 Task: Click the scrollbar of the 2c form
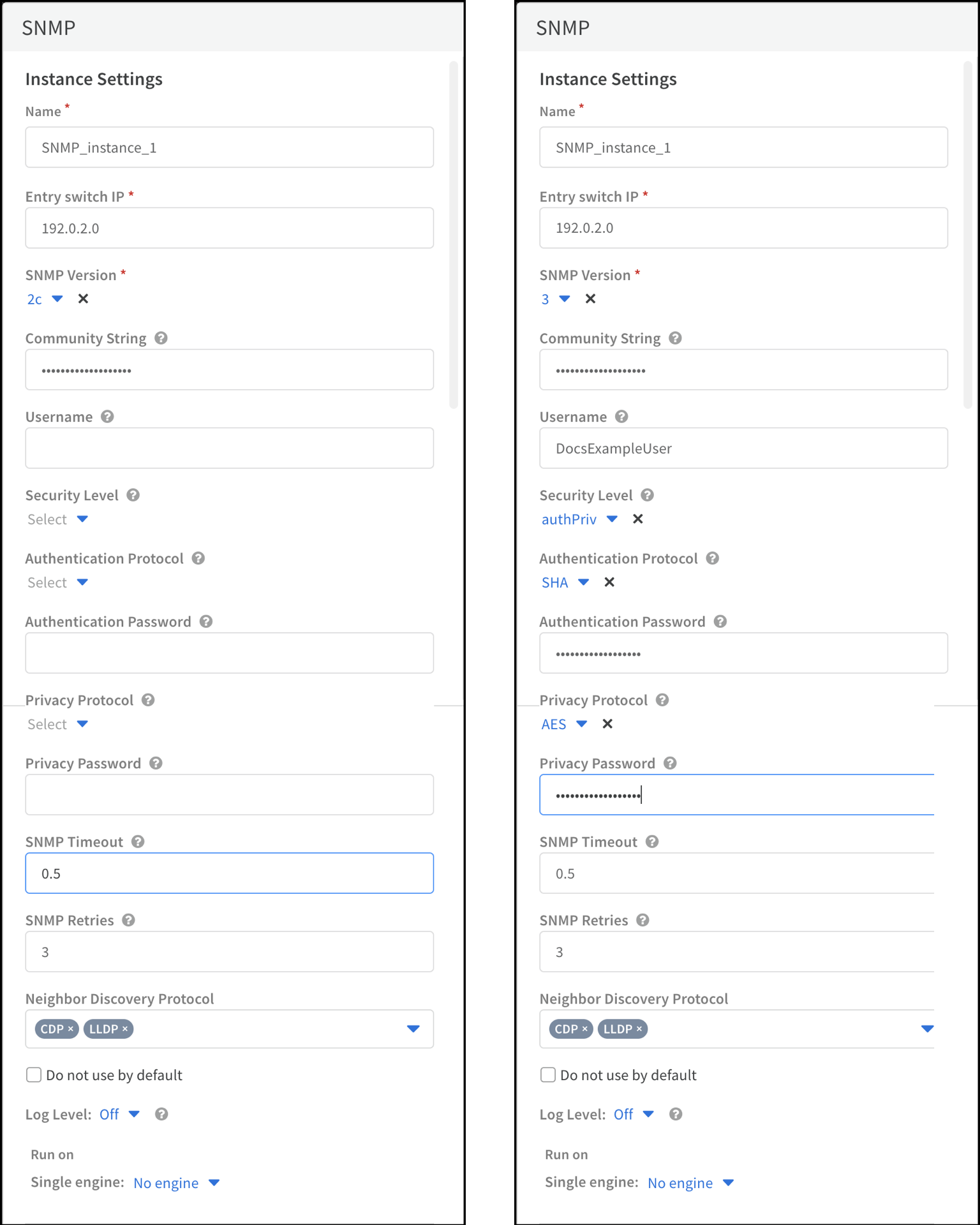454,236
